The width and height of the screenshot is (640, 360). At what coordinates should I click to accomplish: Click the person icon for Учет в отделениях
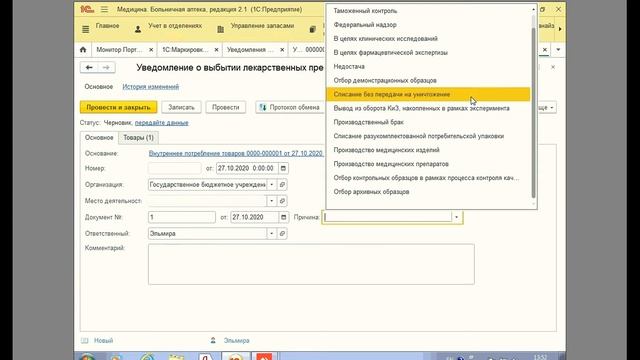(138, 29)
